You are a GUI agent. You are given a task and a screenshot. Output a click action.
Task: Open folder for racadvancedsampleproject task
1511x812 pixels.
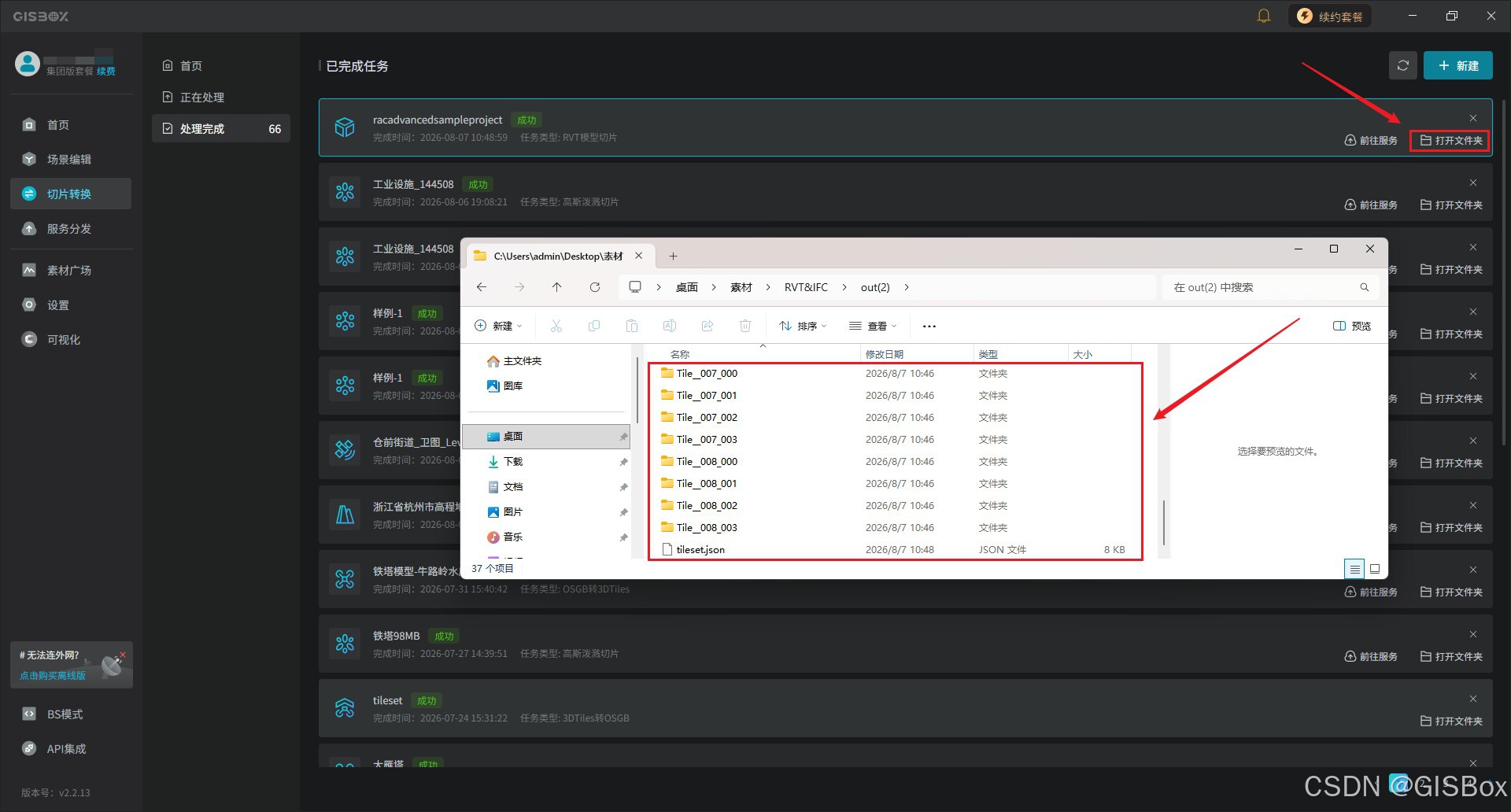tap(1450, 141)
